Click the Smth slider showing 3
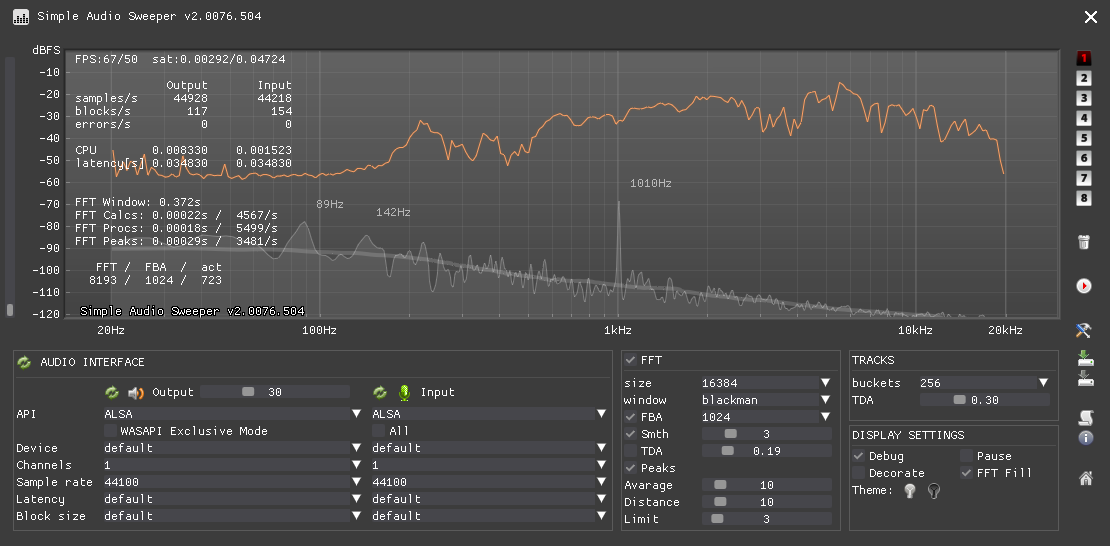Screen dimensions: 1110x546 (x=767, y=434)
